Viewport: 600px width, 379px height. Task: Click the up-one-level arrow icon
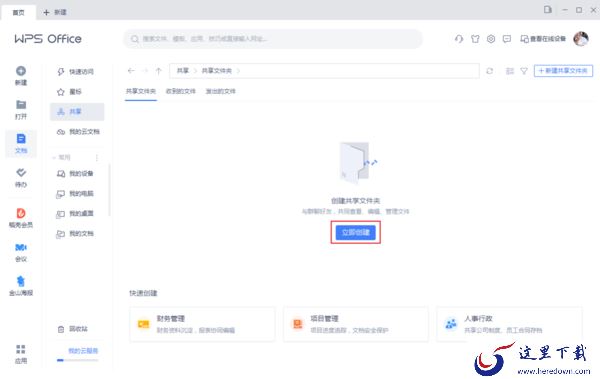tap(159, 71)
